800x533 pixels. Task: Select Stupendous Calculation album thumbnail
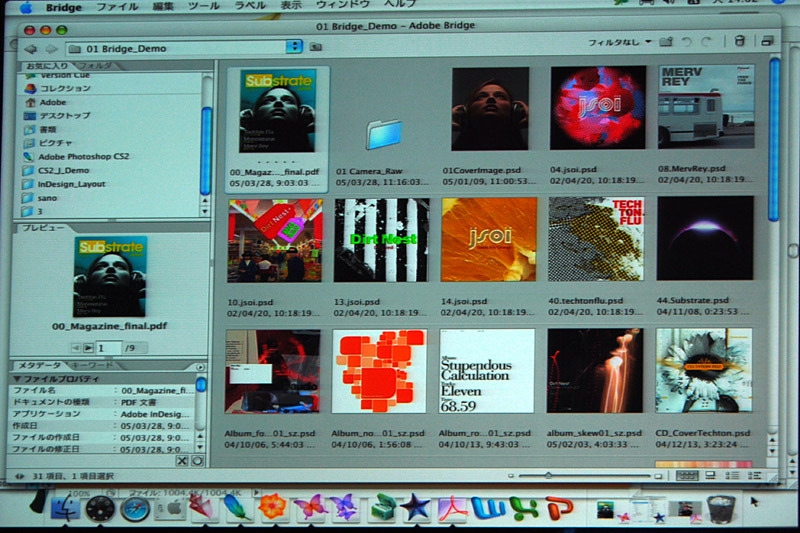point(487,371)
